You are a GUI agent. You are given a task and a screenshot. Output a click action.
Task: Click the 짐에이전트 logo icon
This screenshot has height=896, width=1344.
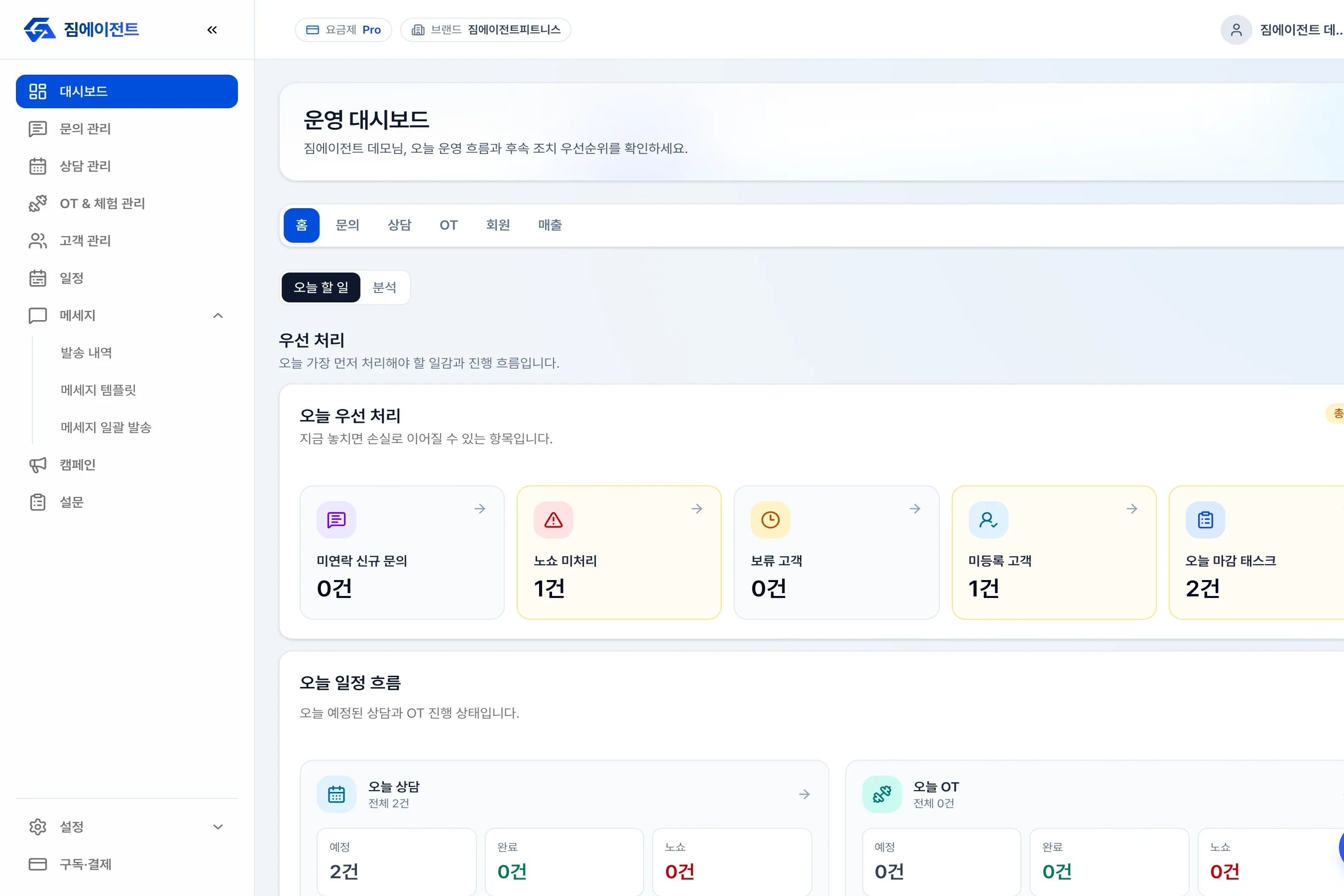pyautogui.click(x=39, y=30)
